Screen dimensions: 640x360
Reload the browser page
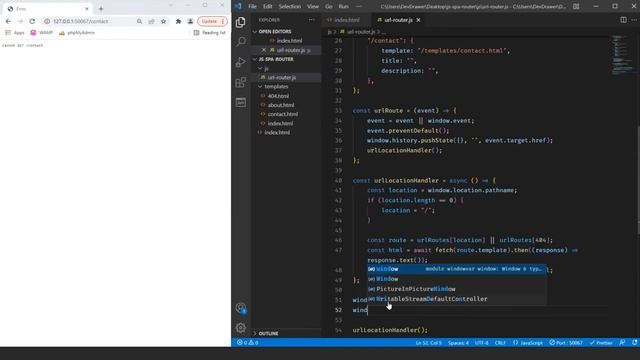pos(32,21)
